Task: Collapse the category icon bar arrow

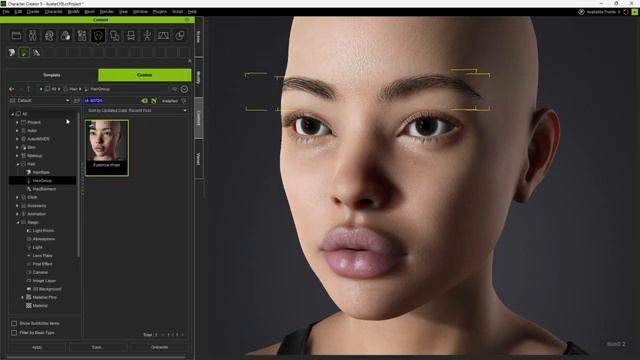Action: (189, 61)
